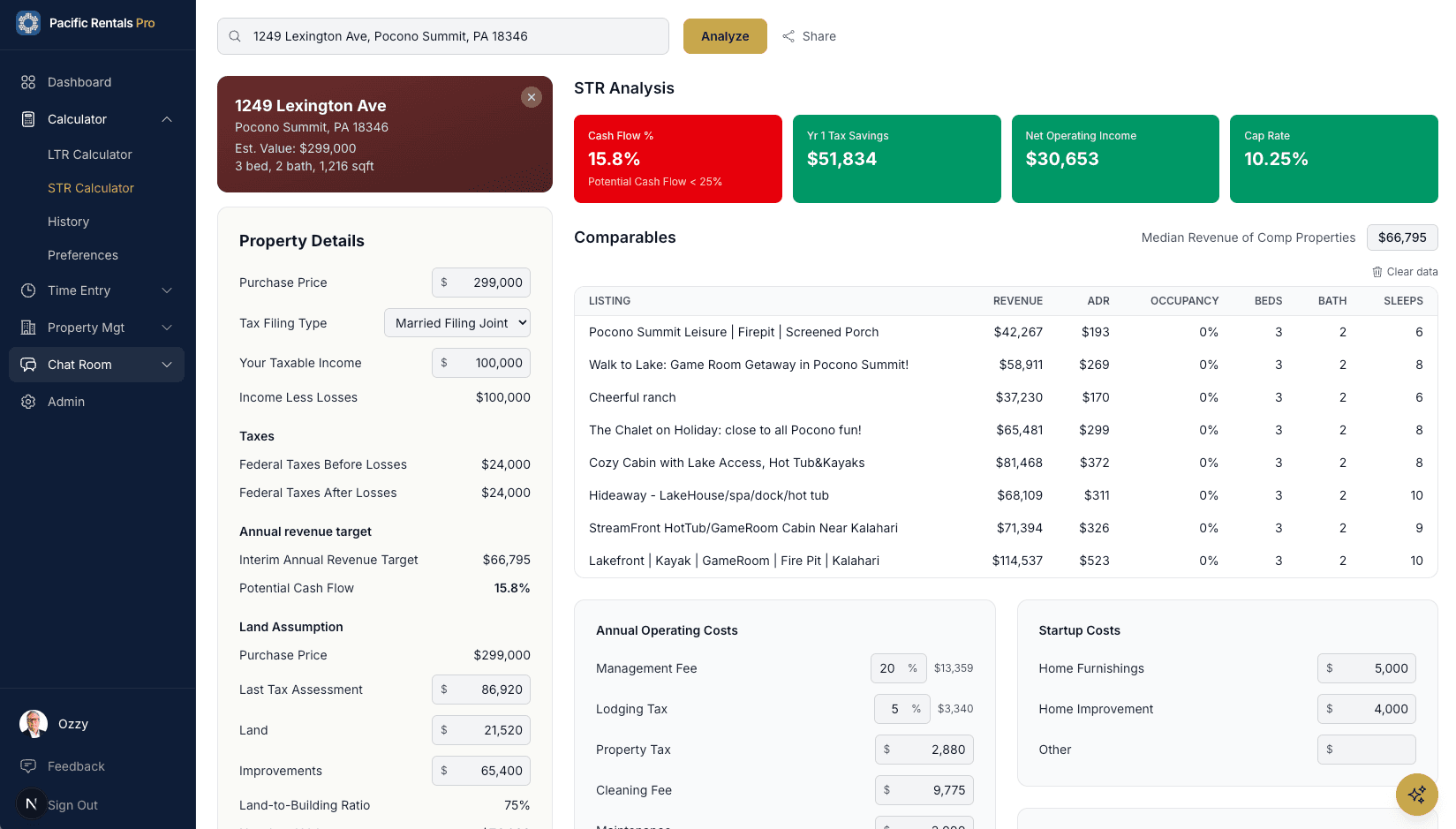This screenshot has width=1456, height=829.
Task: Click the Admin gear icon
Action: pos(28,402)
